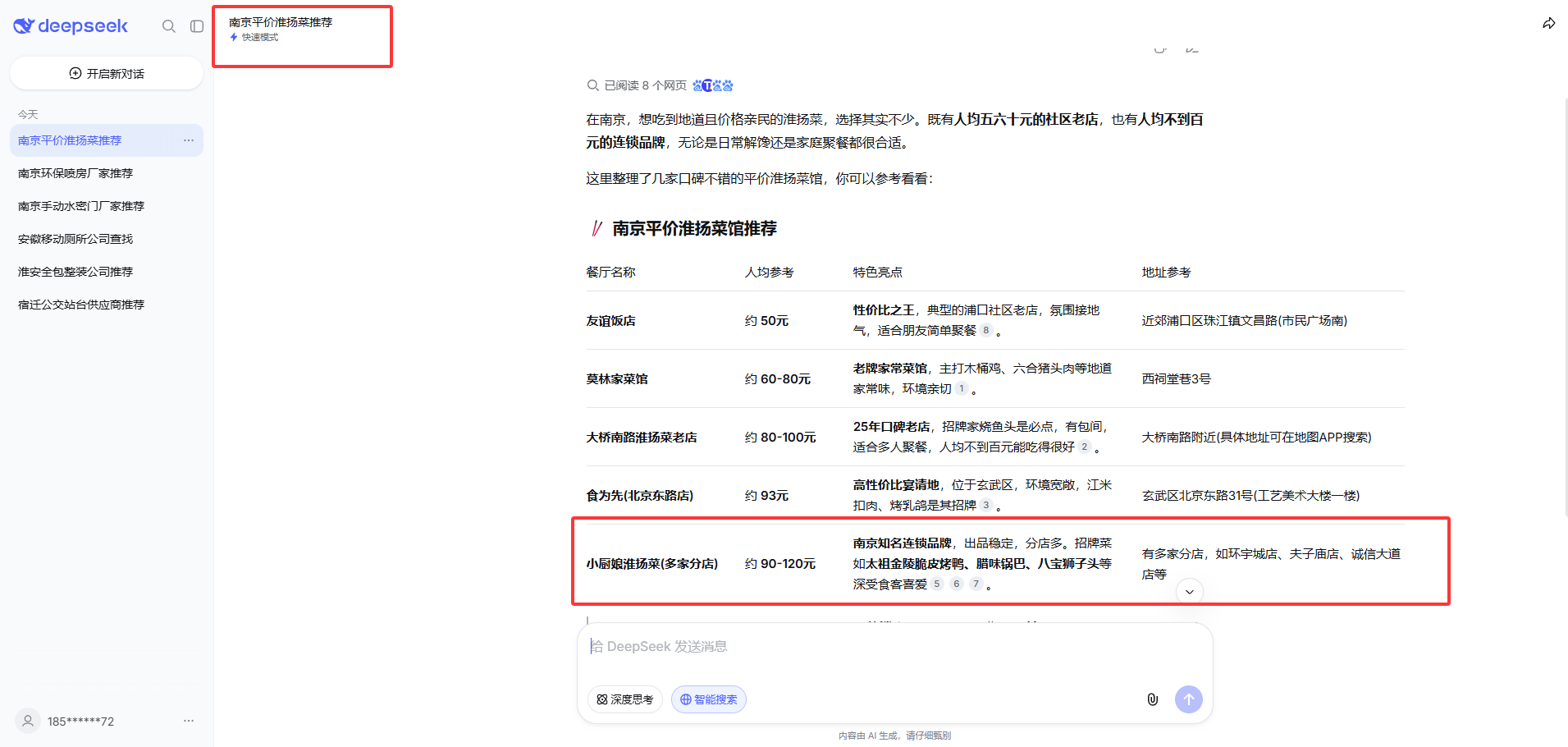Viewport: 1568px width, 747px height.
Task: Open options for 南京平价淮扬菜推荐 chat
Action: (189, 140)
